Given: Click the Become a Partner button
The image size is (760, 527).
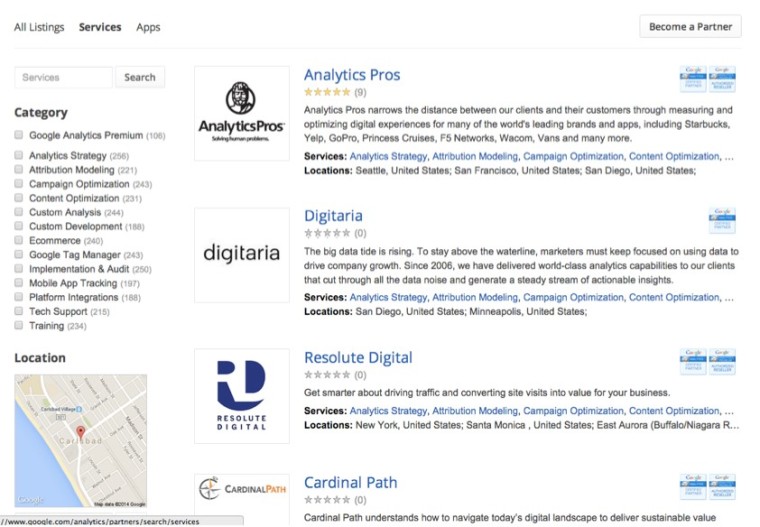Looking at the screenshot, I should click(690, 27).
